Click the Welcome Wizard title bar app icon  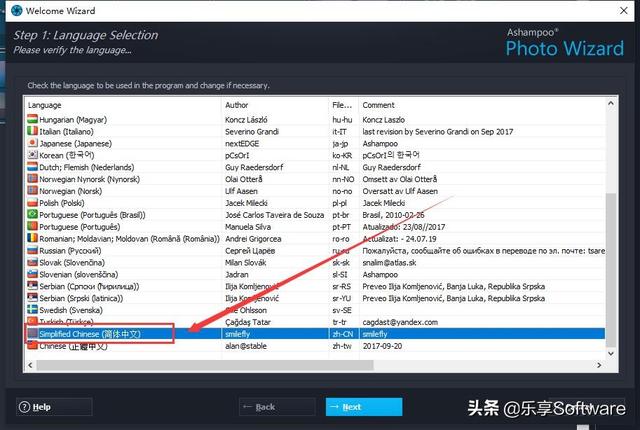pos(16,11)
